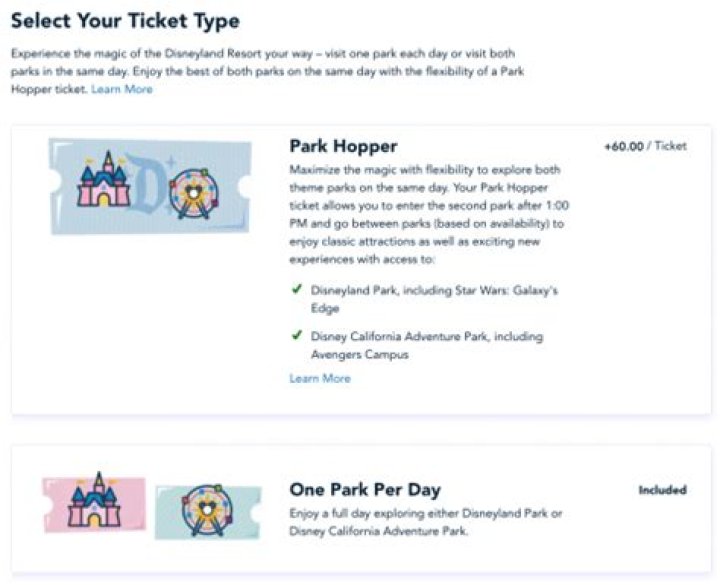720x585 pixels.
Task: Click the Ferris wheel icon on Park Hopper ticket
Action: pos(194,193)
